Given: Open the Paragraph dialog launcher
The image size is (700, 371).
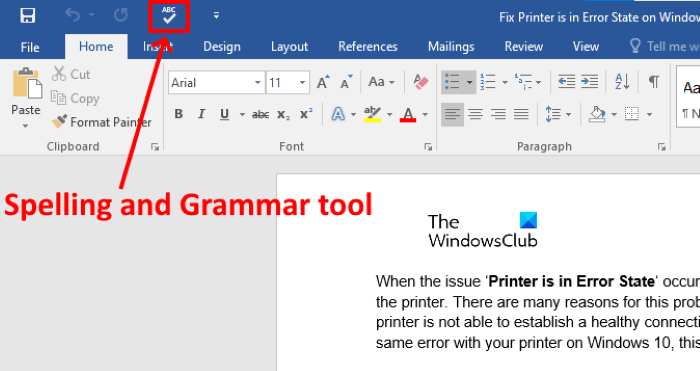Looking at the screenshot, I should (661, 146).
